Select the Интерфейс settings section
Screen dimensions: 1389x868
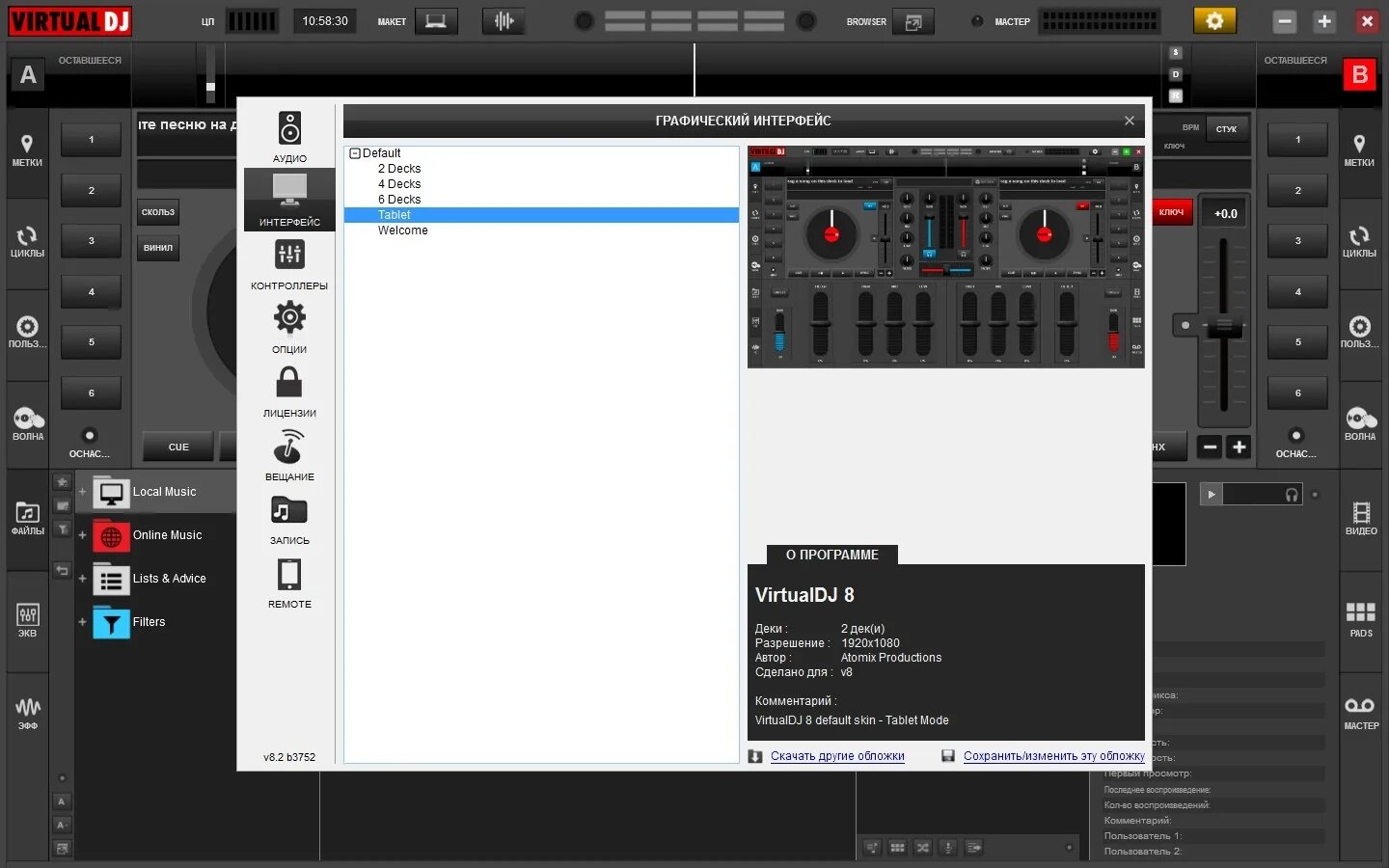pyautogui.click(x=289, y=200)
